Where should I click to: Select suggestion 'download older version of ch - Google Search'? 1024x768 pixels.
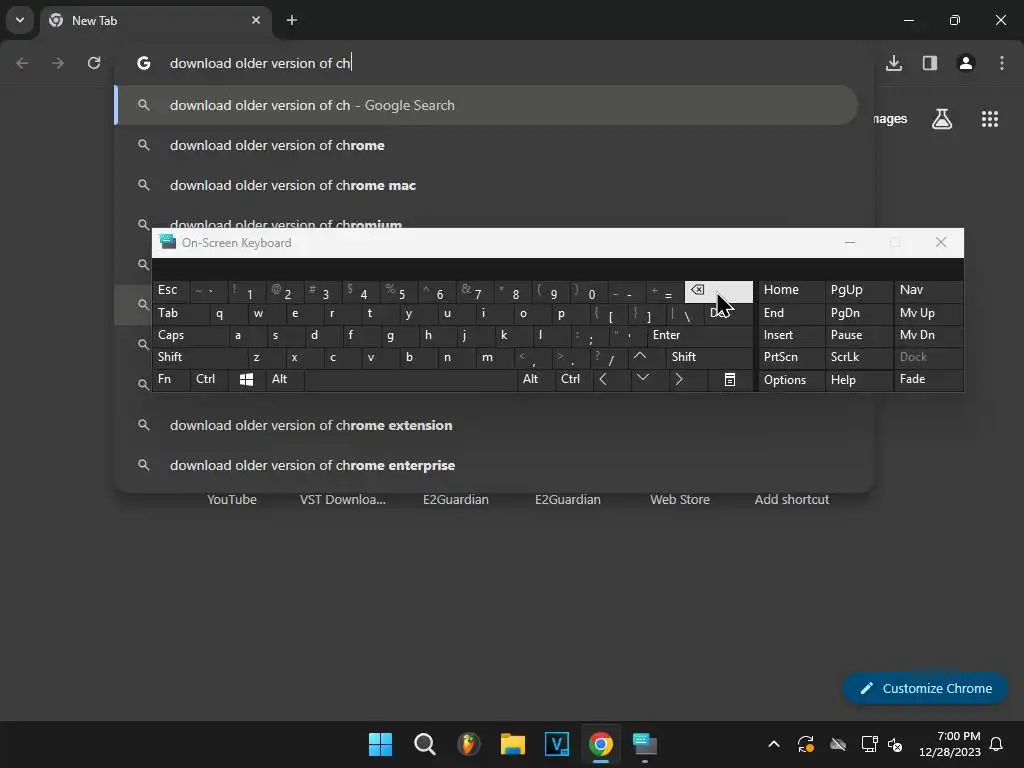pyautogui.click(x=486, y=105)
